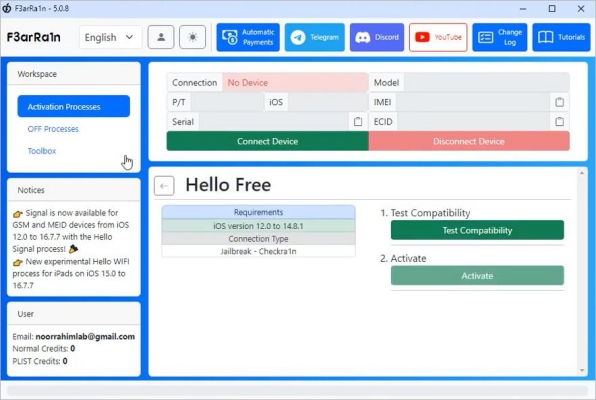Open the Telegram channel button
Screen dimensions: 596x400
[x=314, y=37]
